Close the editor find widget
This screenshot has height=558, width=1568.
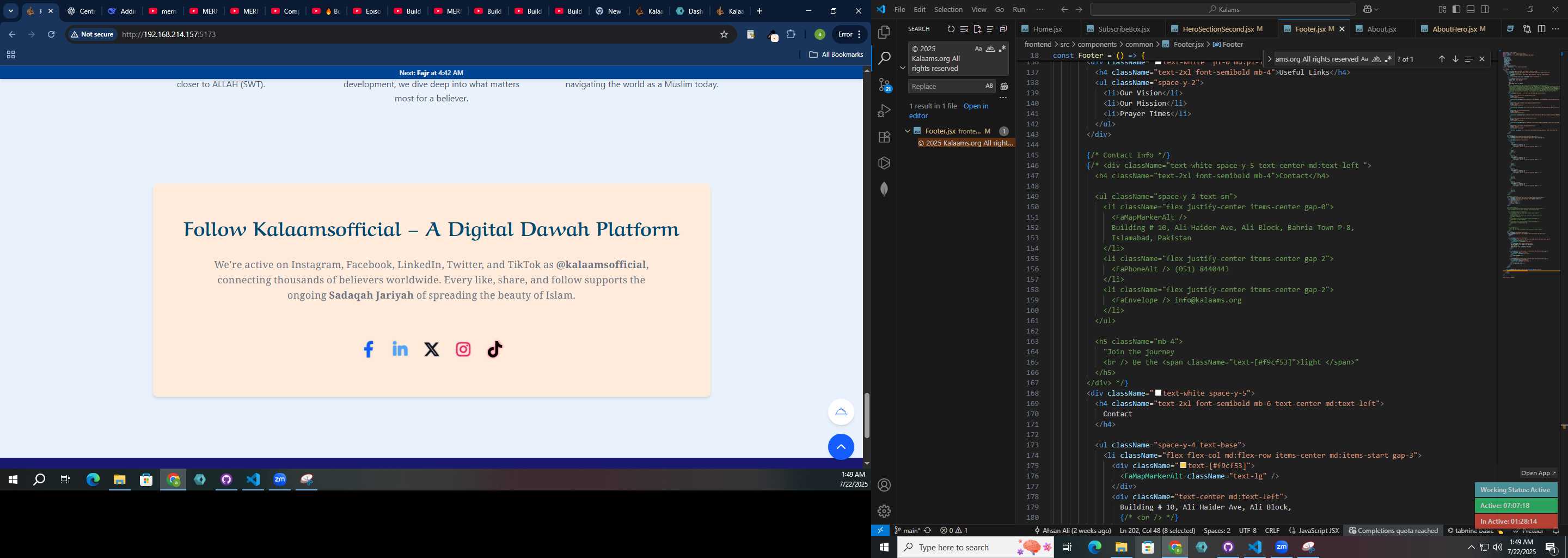[x=1482, y=59]
